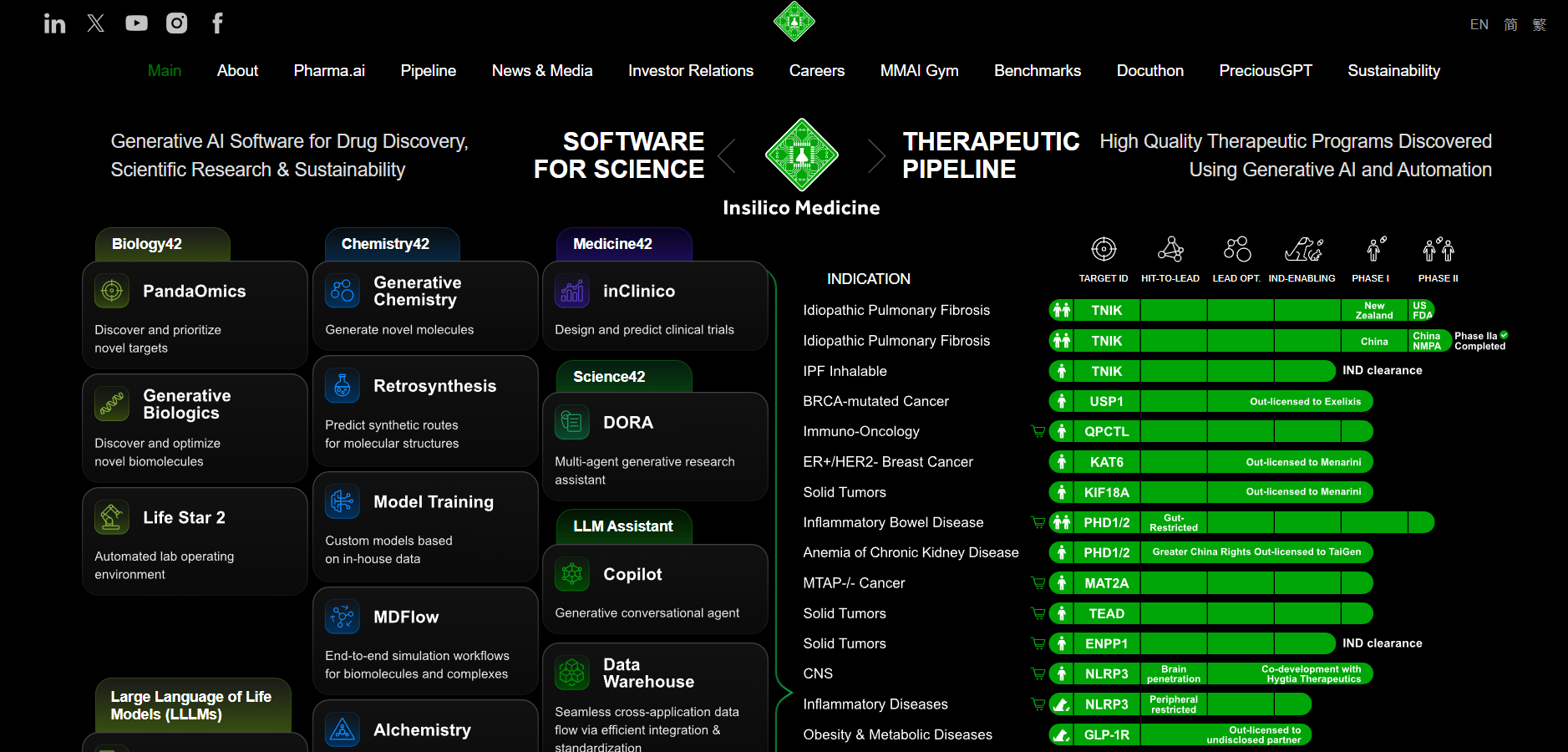Open the MMAI Gym menu item
1568x752 pixels.
click(919, 71)
